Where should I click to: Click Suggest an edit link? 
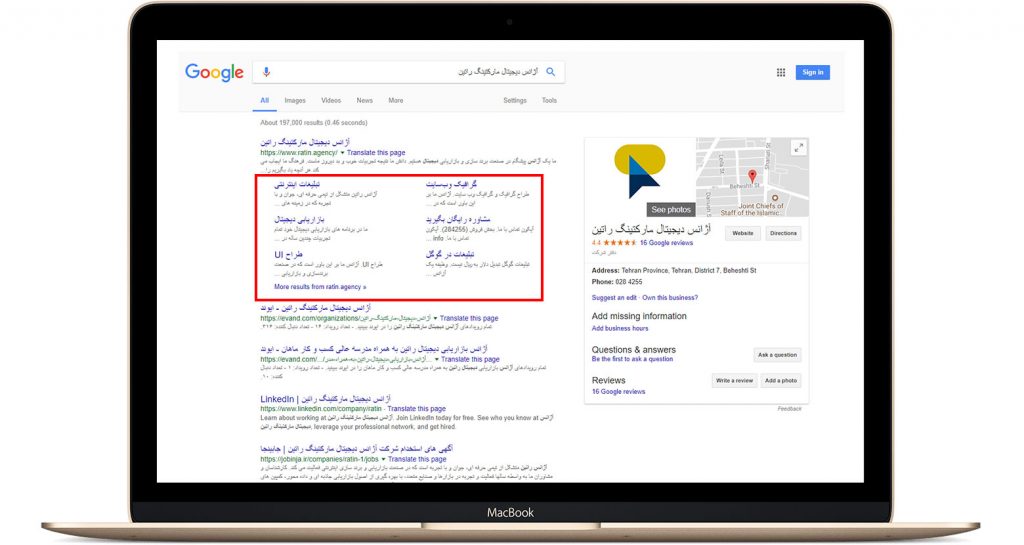pos(614,298)
